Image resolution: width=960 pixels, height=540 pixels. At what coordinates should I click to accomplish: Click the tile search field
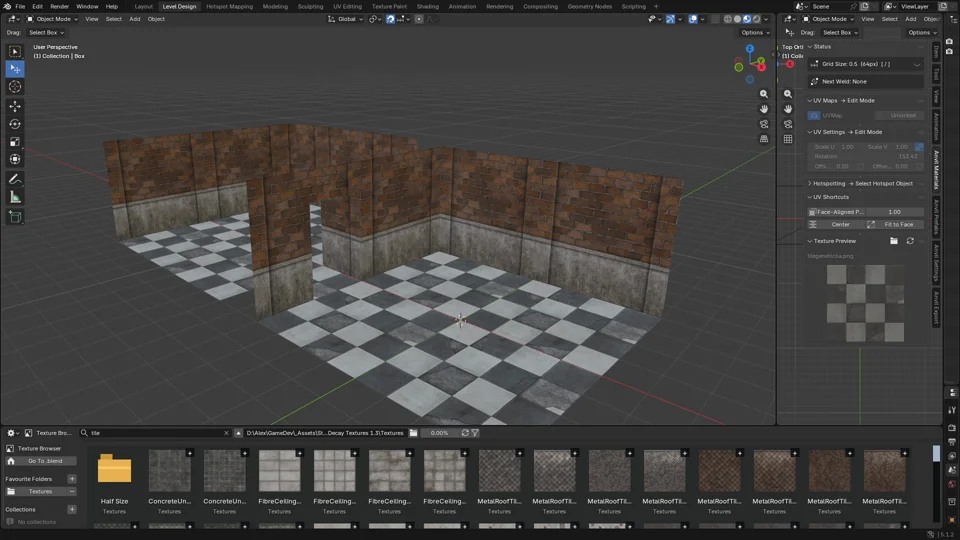pyautogui.click(x=155, y=433)
